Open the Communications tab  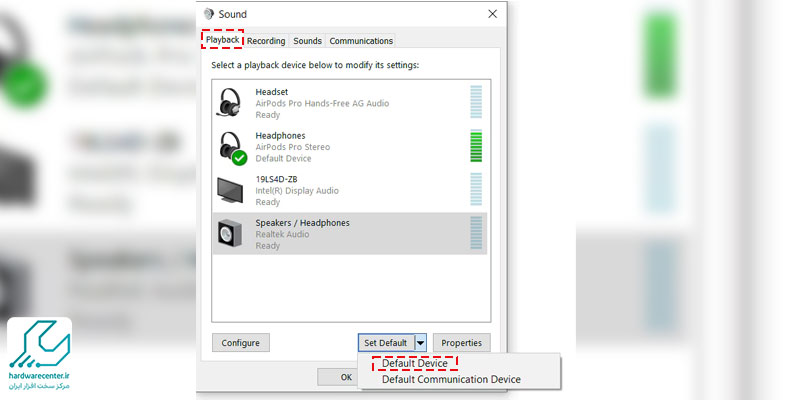click(x=361, y=41)
